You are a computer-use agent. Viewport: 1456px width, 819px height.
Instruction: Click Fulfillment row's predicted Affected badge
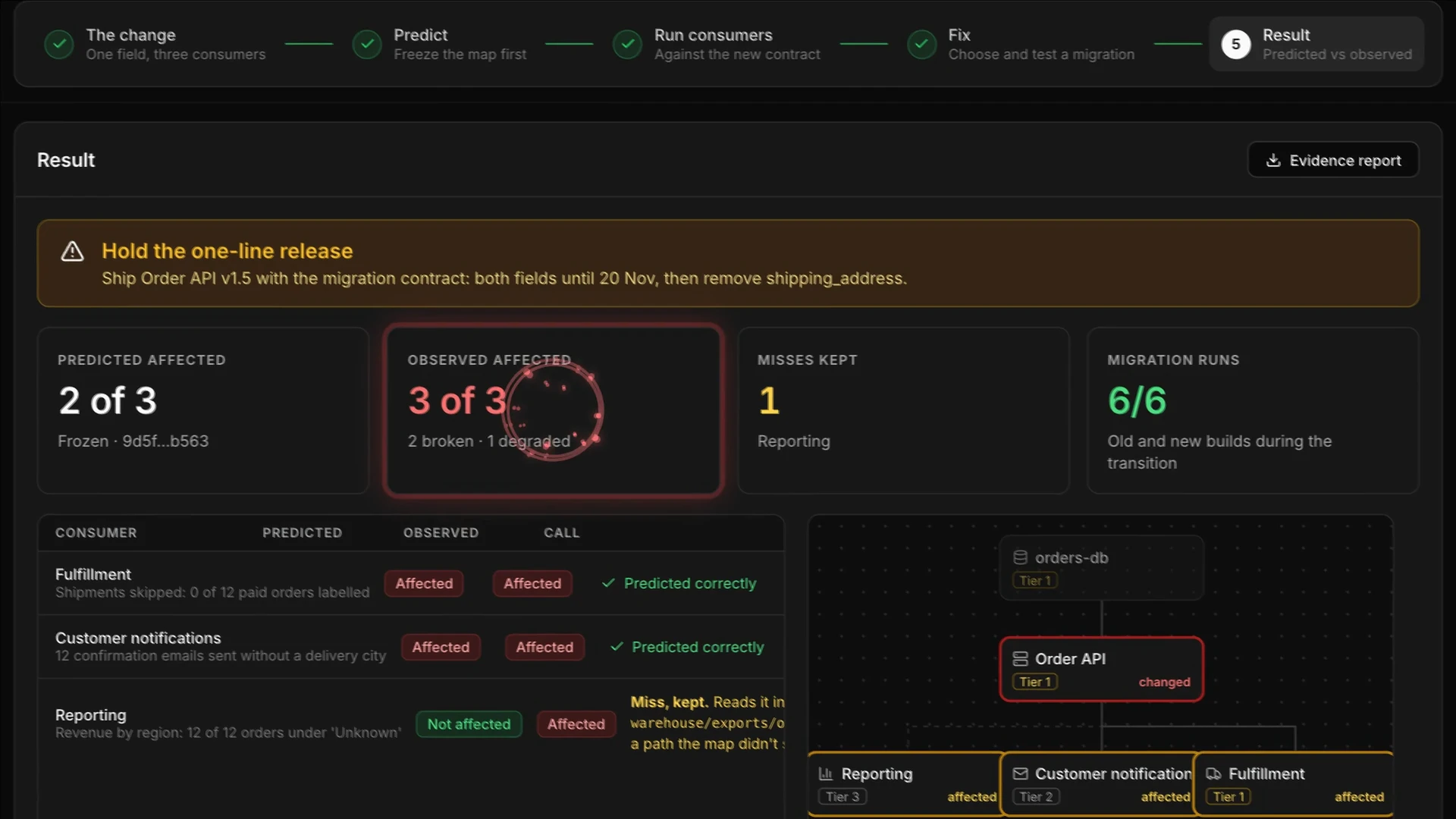(x=424, y=583)
